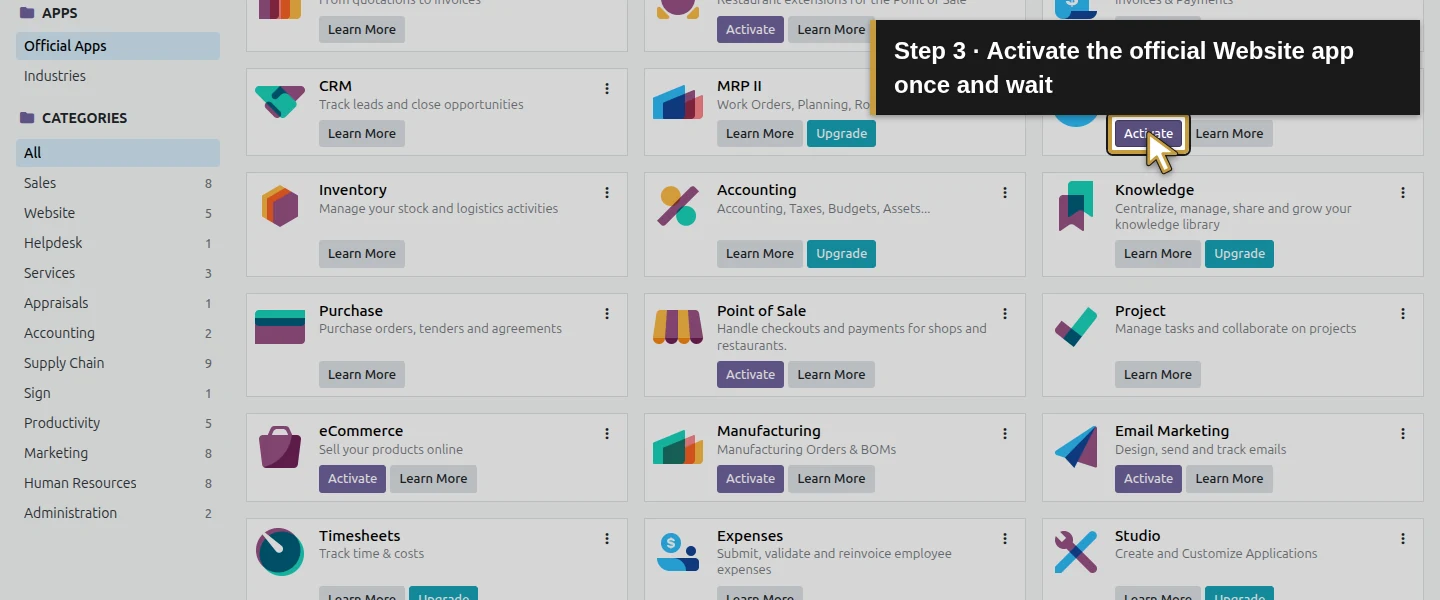Image resolution: width=1440 pixels, height=600 pixels.
Task: Open the Purchase card three-dot menu
Action: tap(607, 314)
